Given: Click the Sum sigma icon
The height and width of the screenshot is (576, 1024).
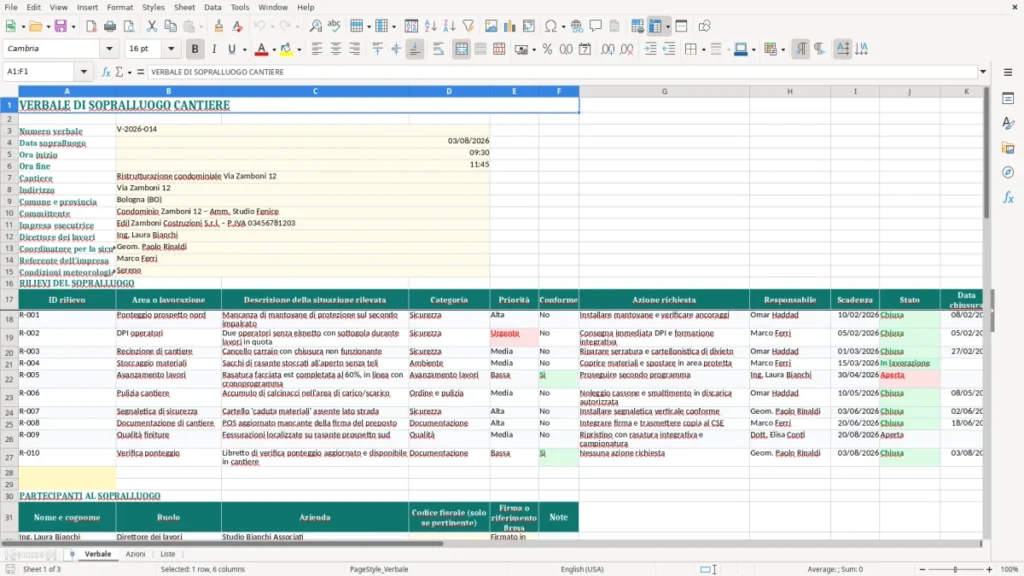Looking at the screenshot, I should click(119, 72).
